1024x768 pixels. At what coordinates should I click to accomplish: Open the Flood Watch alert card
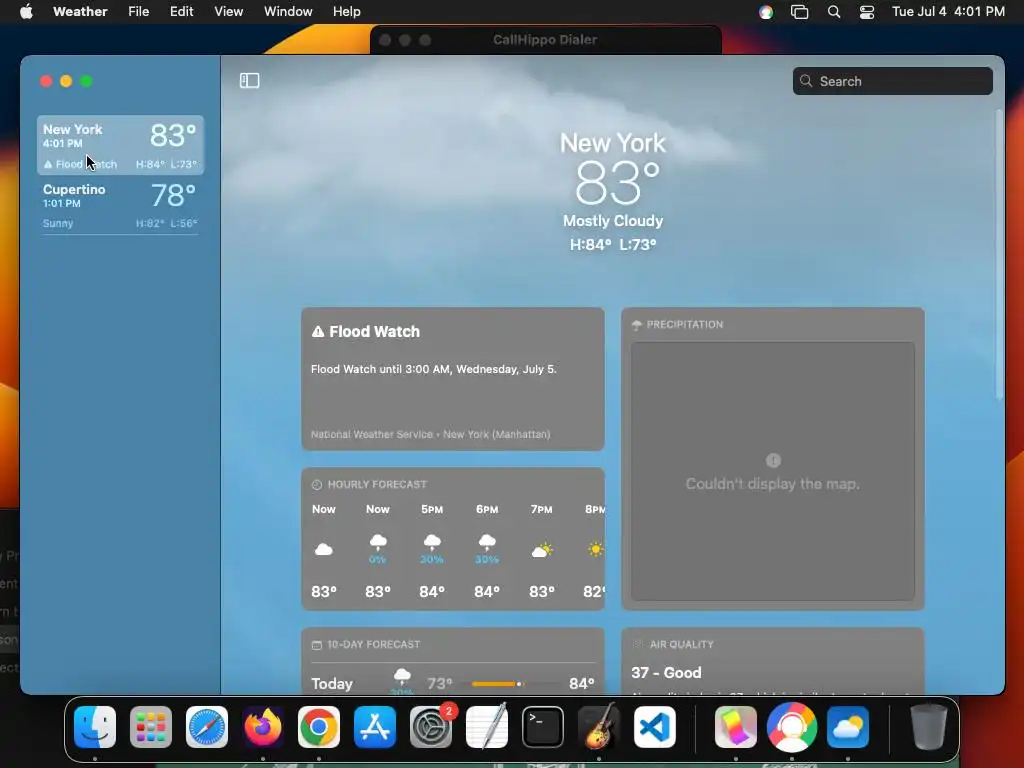(x=453, y=379)
